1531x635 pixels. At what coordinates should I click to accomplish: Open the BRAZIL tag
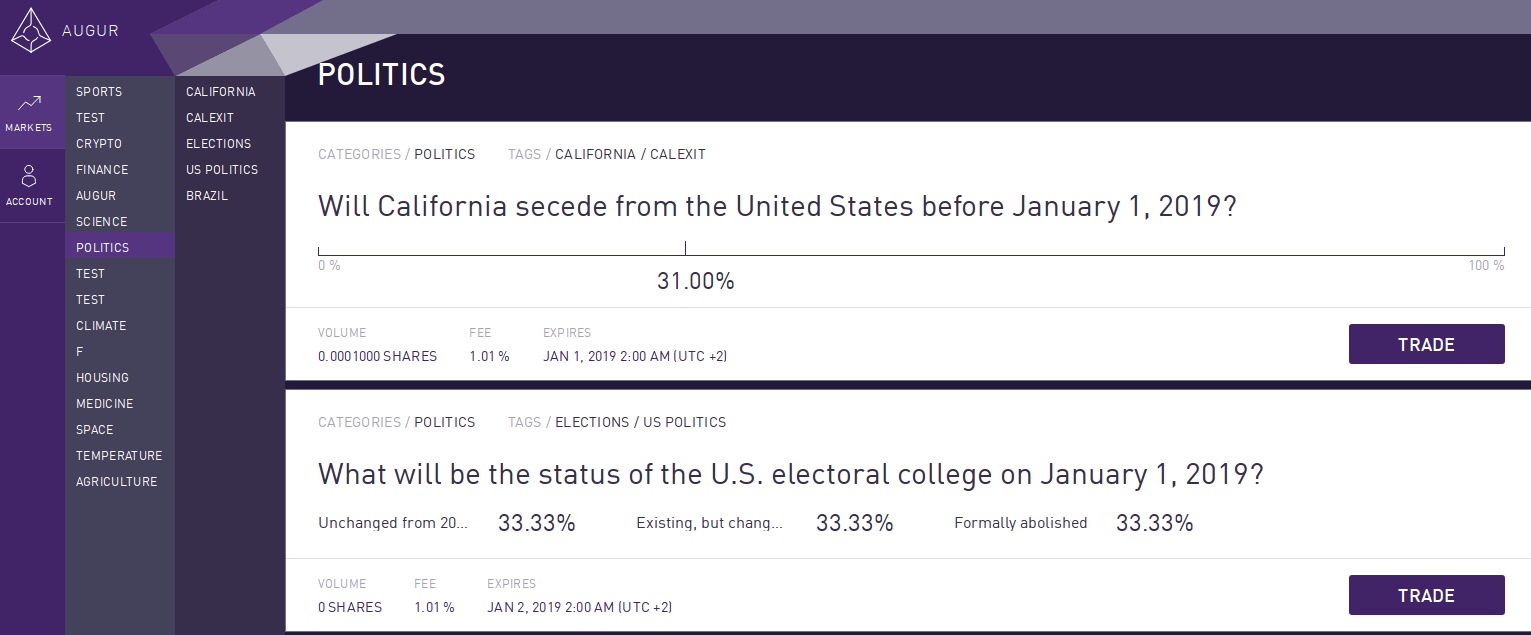(206, 195)
